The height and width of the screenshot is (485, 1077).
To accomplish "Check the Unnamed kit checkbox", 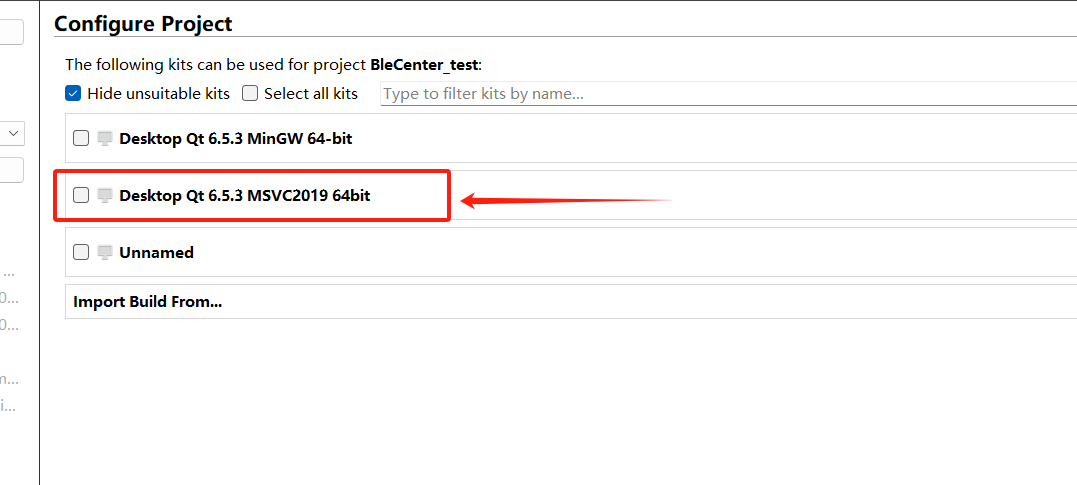I will (81, 252).
